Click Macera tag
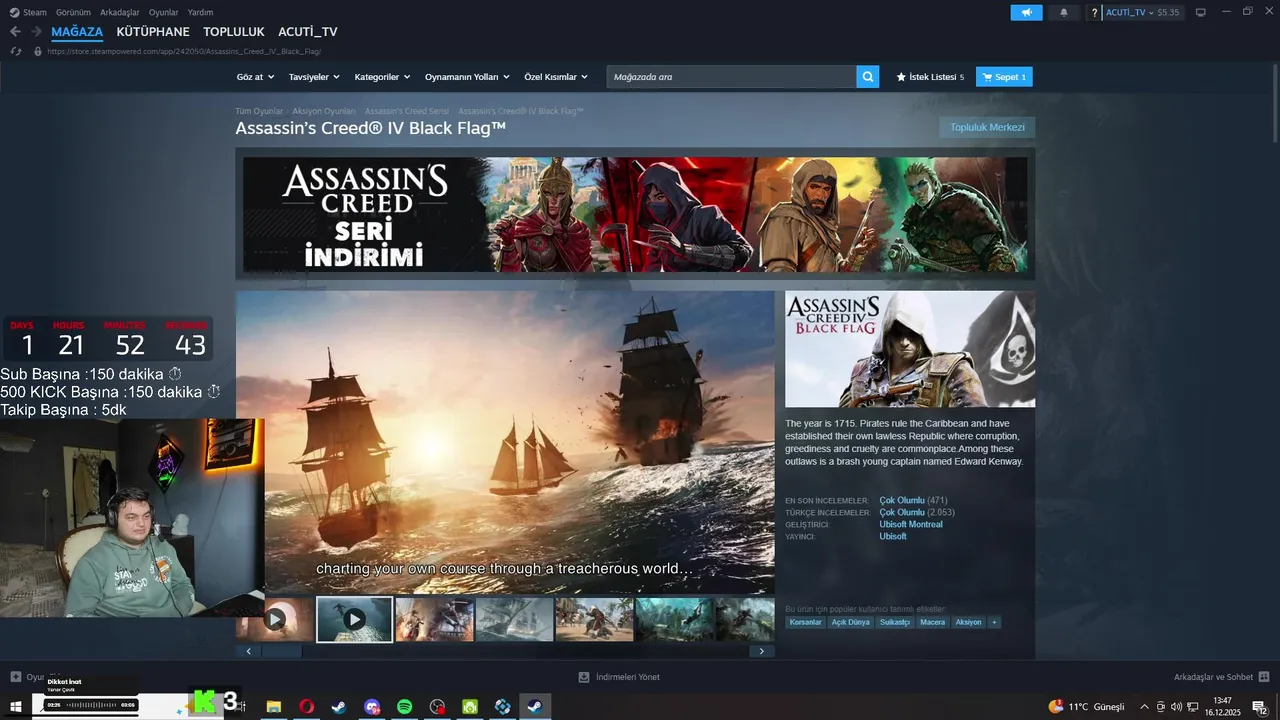Screen dimensions: 1280x720 point(932,622)
